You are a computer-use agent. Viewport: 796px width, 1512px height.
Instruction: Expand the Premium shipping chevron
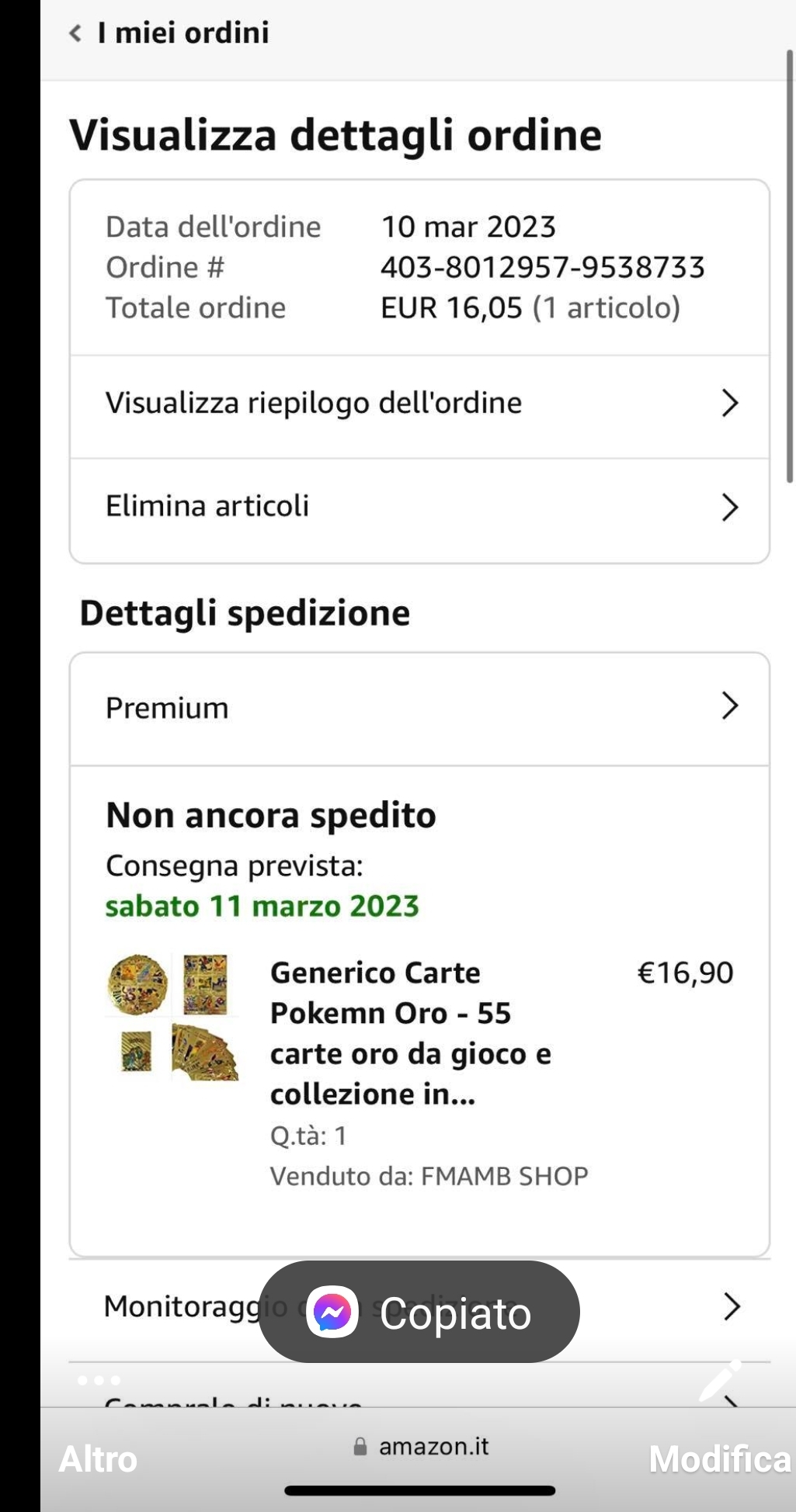point(729,706)
